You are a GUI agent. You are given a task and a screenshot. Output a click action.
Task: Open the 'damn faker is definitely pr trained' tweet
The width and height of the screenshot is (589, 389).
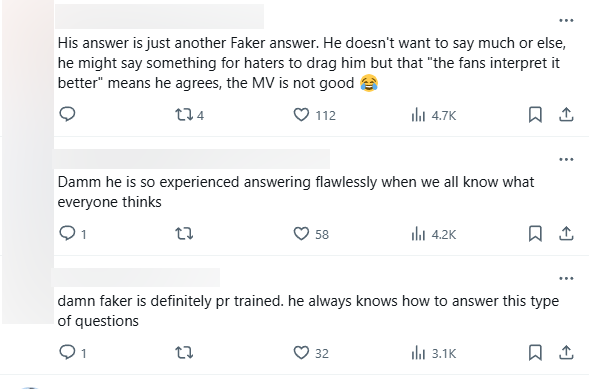308,311
